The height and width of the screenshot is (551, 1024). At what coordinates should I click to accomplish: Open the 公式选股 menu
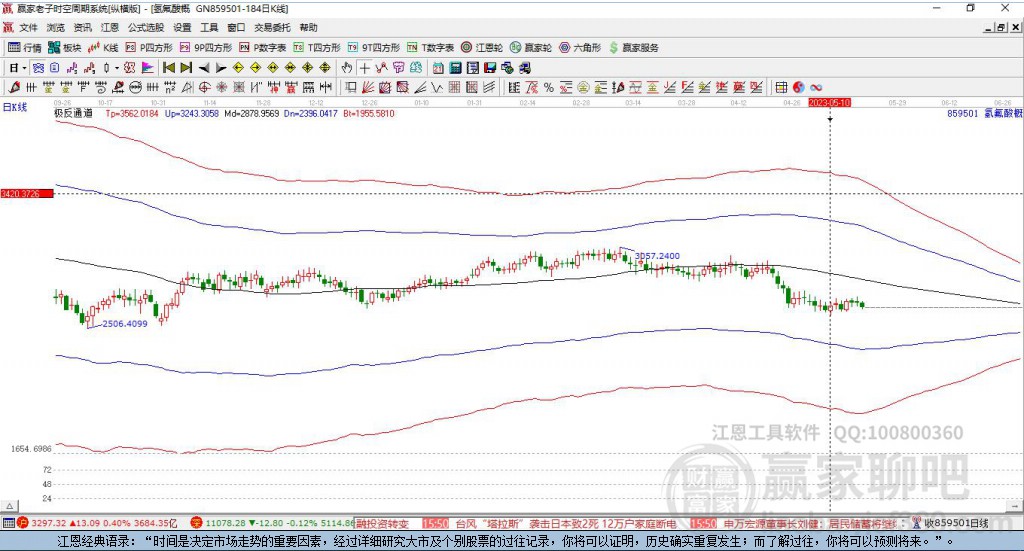[x=146, y=27]
